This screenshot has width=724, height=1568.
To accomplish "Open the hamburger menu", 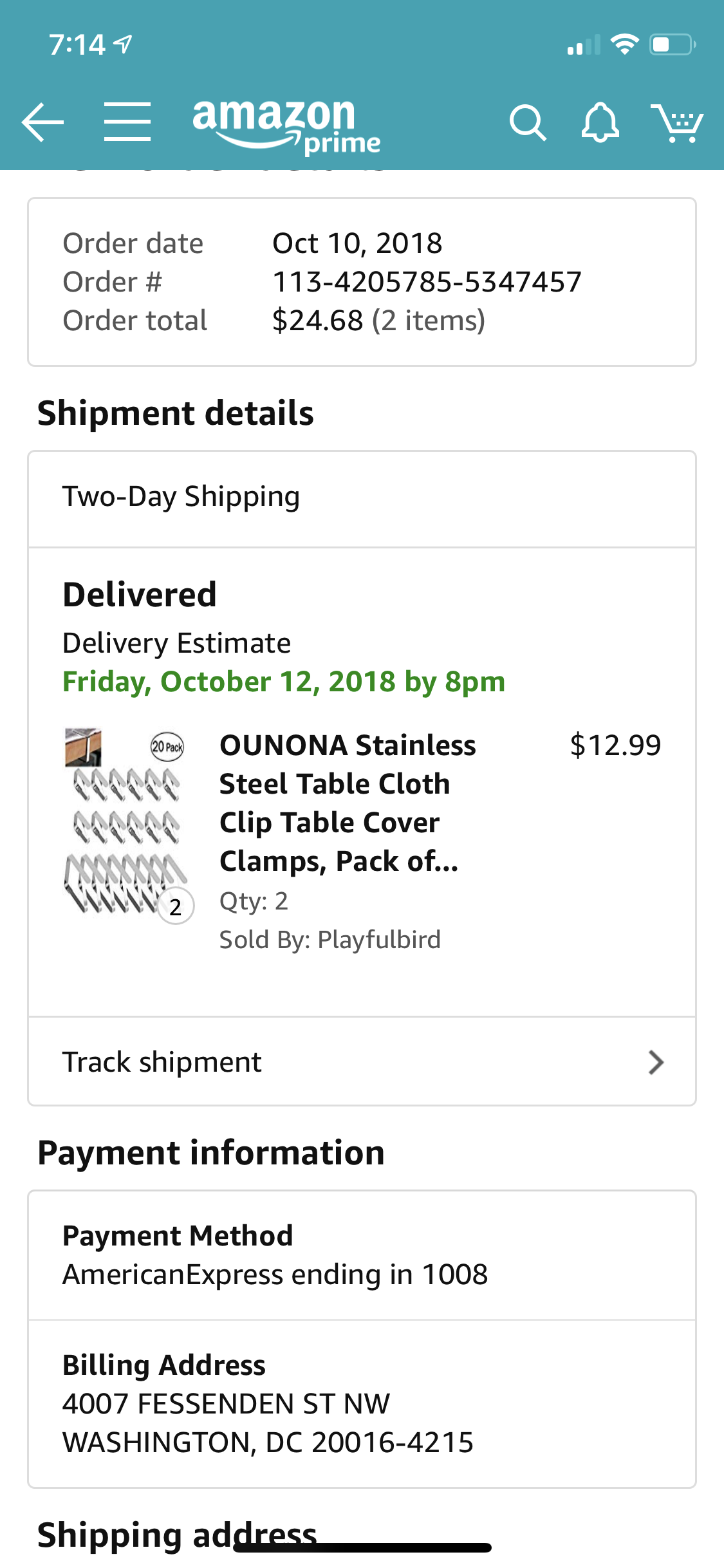I will (x=127, y=122).
